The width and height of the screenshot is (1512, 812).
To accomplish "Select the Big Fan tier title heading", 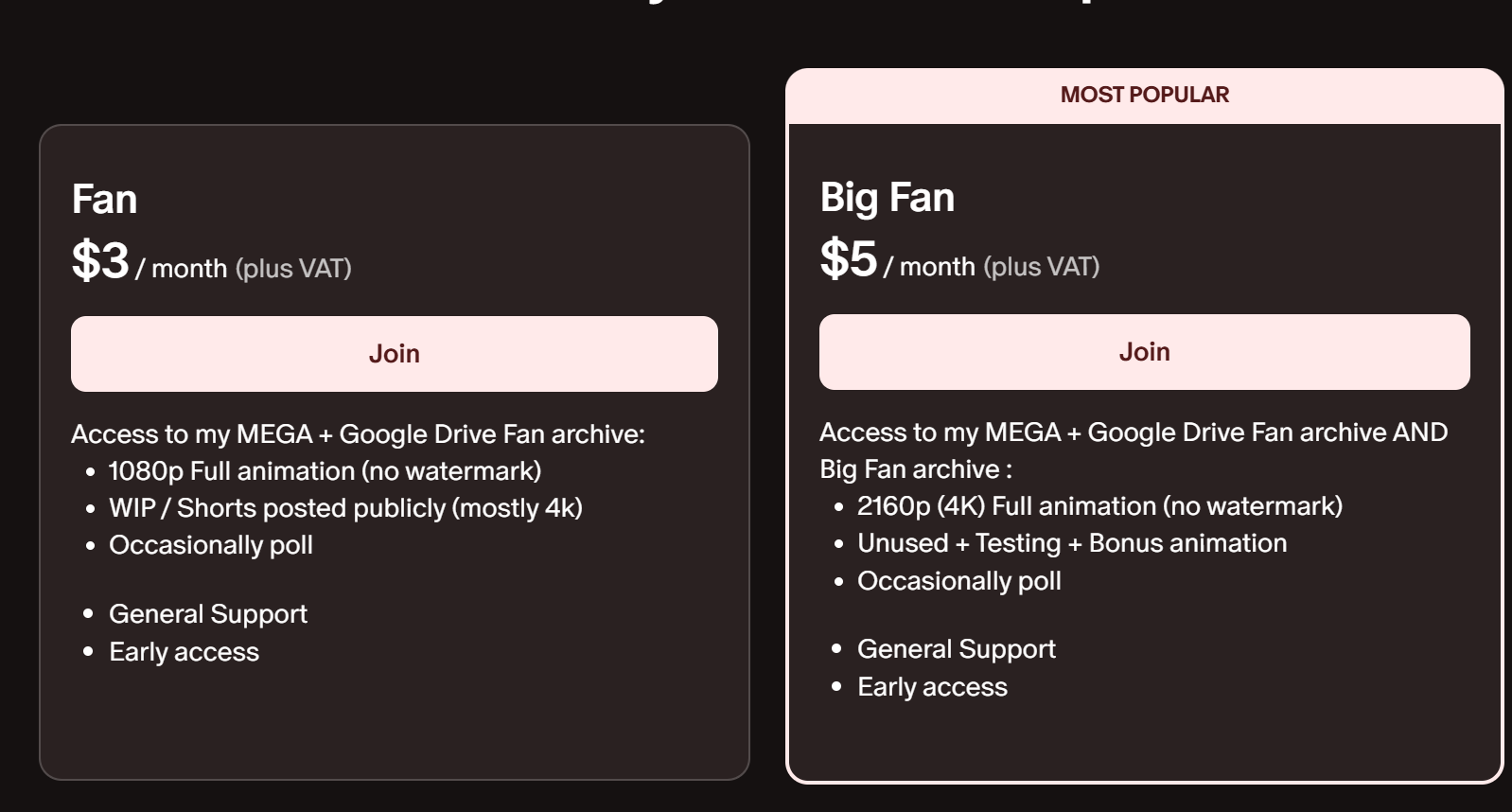I will tap(887, 198).
